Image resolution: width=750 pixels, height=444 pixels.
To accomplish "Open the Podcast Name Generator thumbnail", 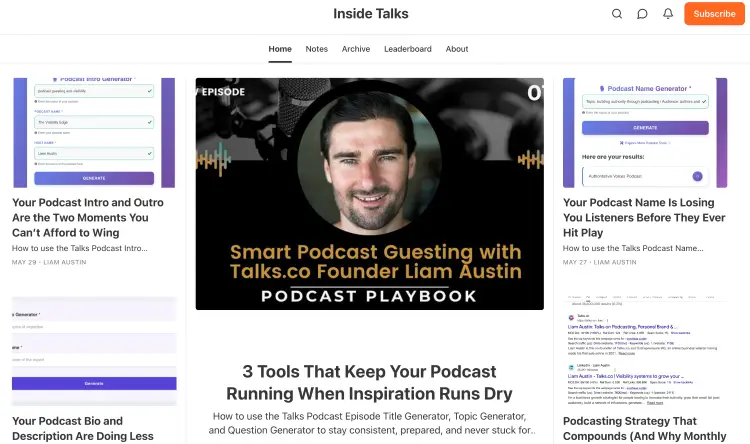I will 645,133.
